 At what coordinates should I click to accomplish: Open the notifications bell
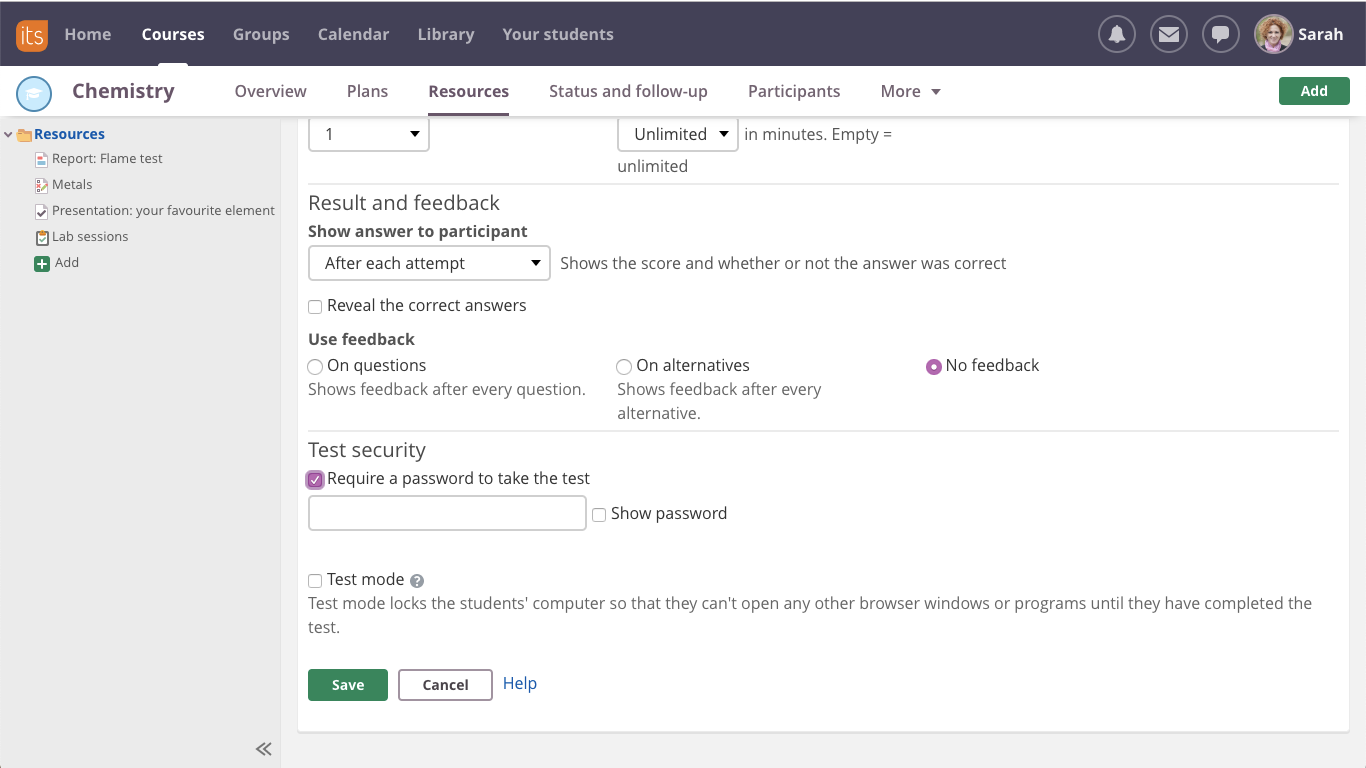[x=1117, y=34]
